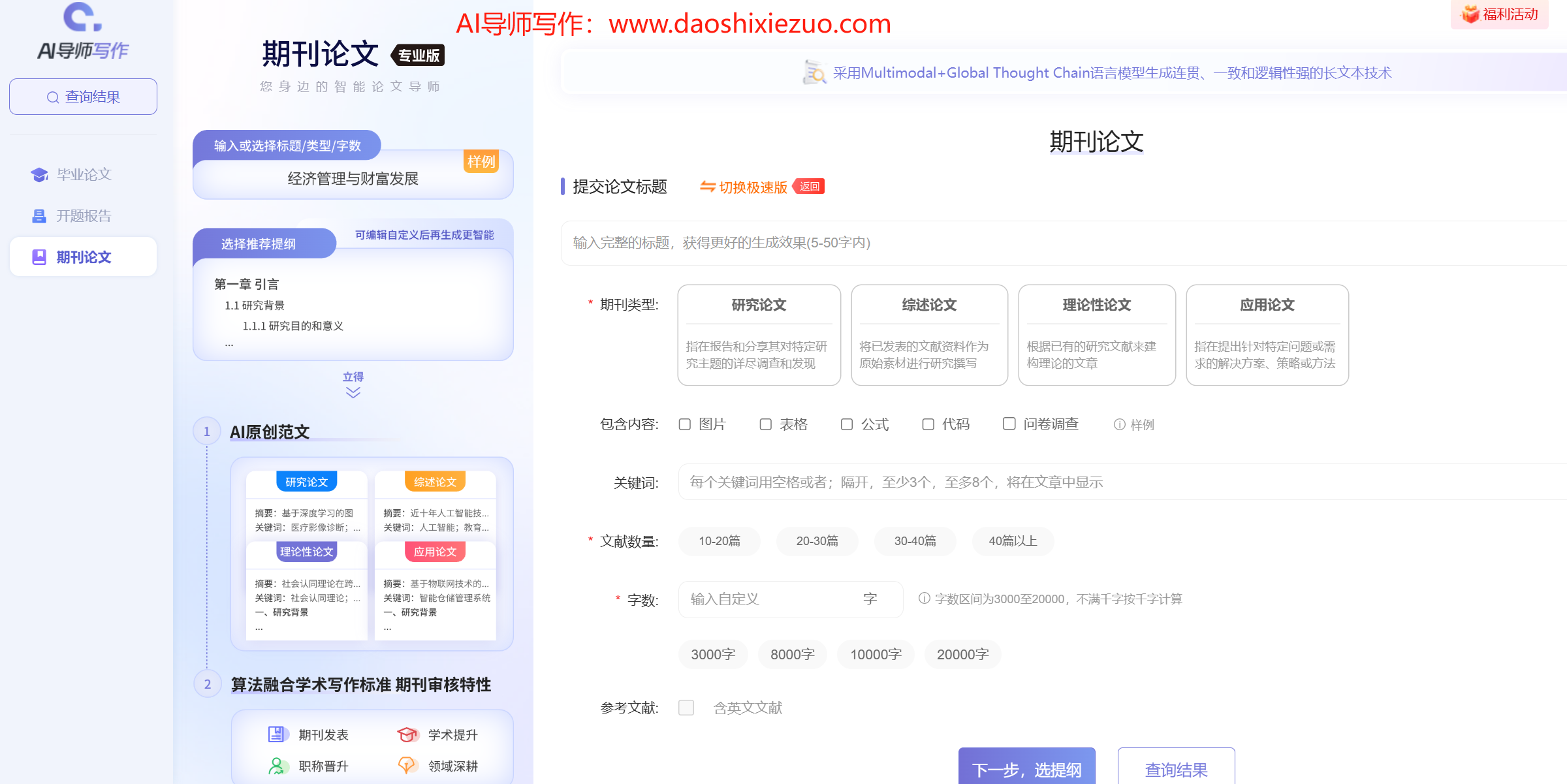Pick the 10000字 word count preset

[876, 655]
